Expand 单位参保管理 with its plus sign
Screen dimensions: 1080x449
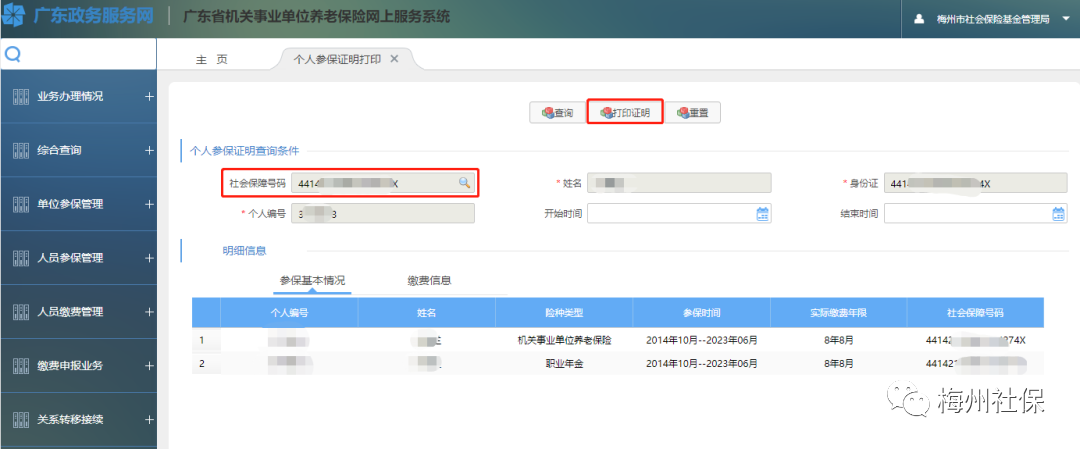click(x=149, y=204)
